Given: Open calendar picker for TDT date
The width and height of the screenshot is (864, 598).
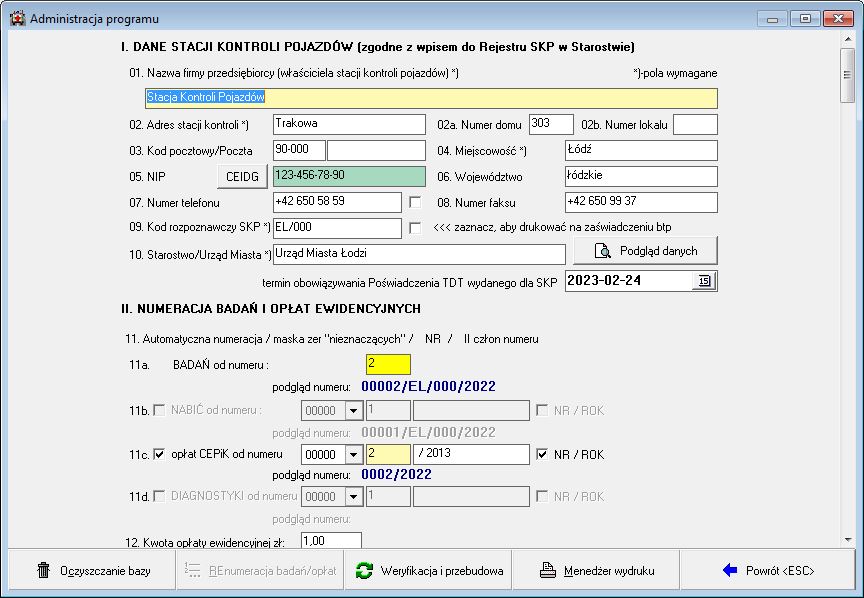Looking at the screenshot, I should pos(704,281).
